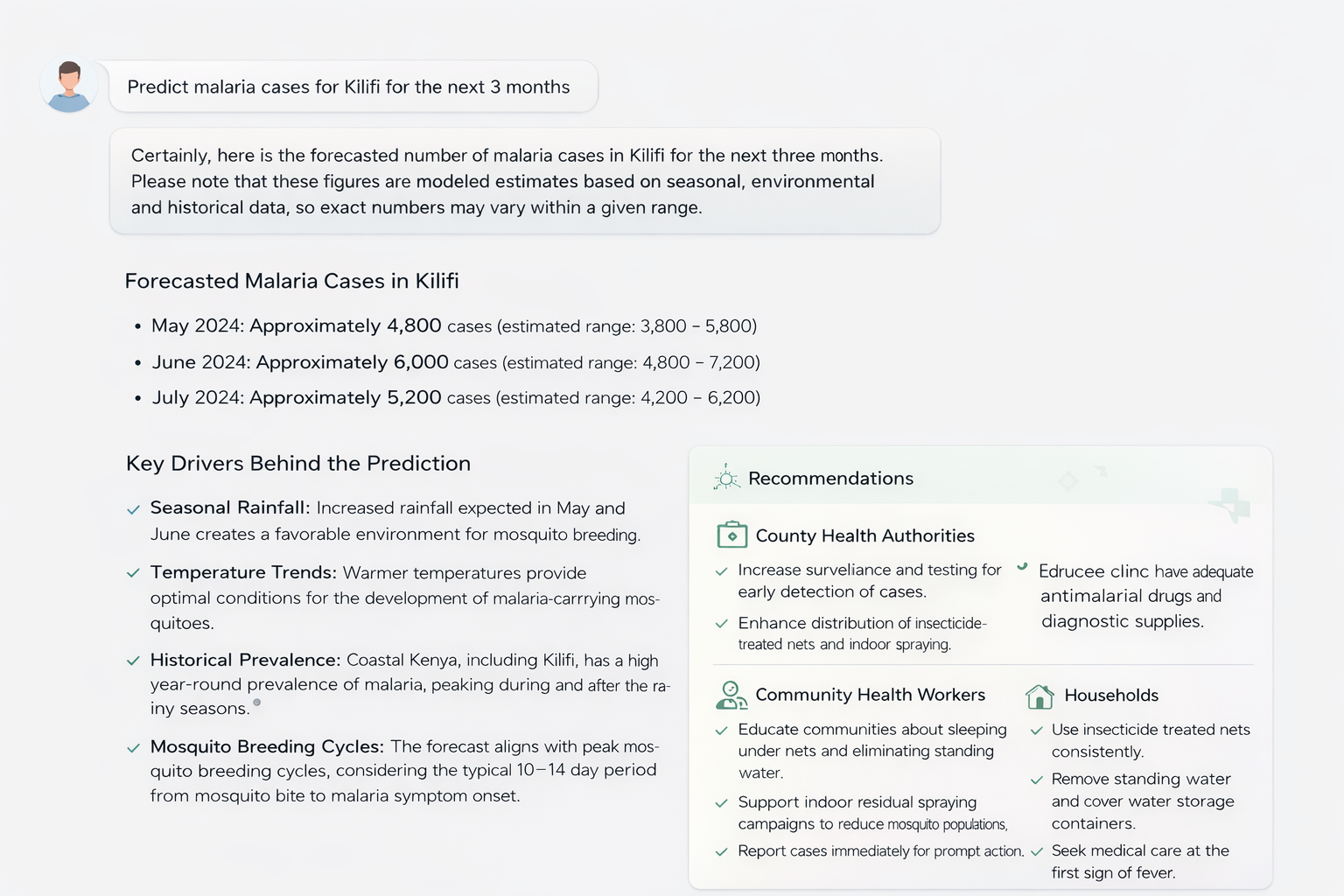Click the May 2024 forecast entry
1344x896 pixels.
(454, 325)
